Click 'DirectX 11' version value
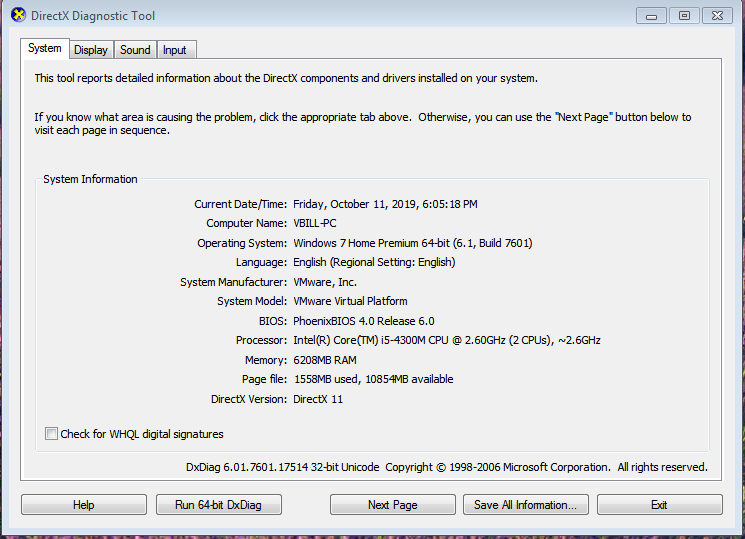 point(318,399)
